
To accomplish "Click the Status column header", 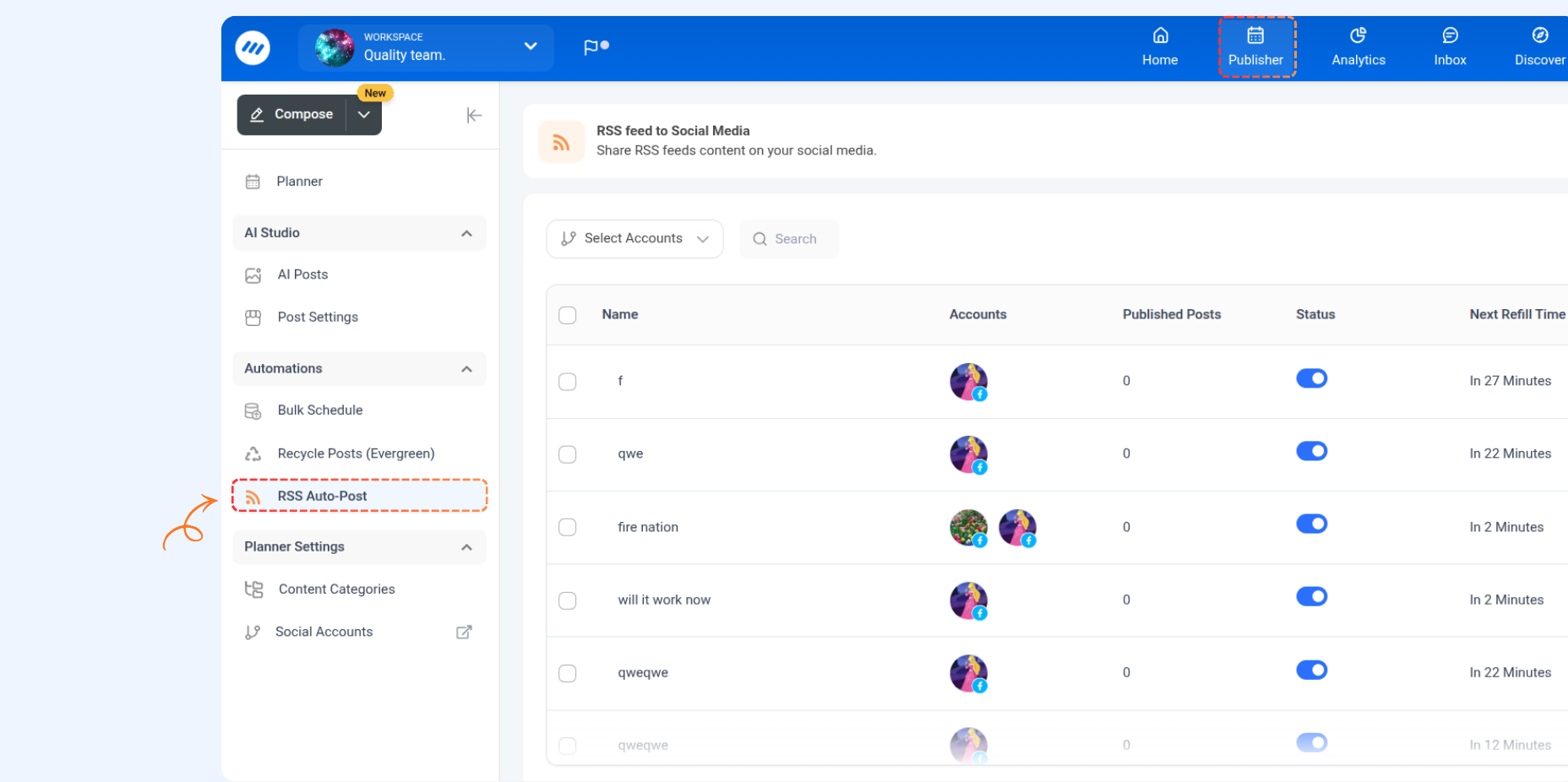I will pos(1315,314).
